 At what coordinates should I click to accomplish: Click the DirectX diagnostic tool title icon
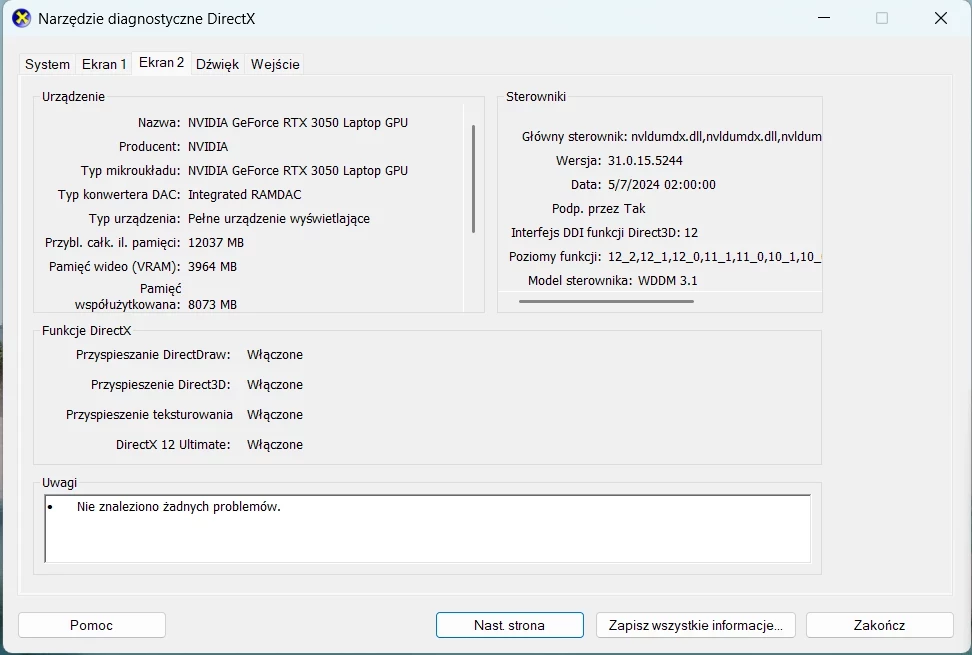tap(22, 18)
